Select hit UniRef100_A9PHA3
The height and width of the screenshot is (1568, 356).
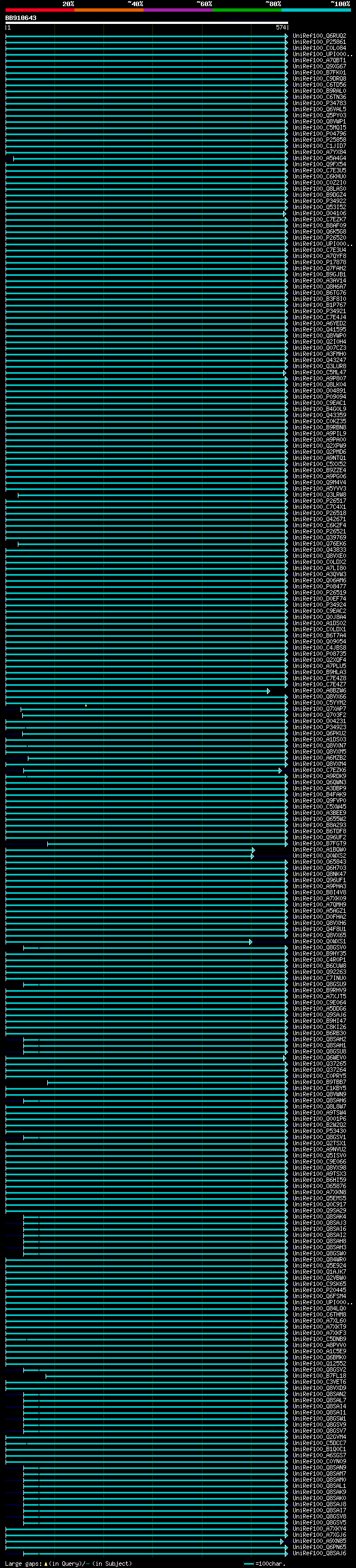click(x=319, y=886)
